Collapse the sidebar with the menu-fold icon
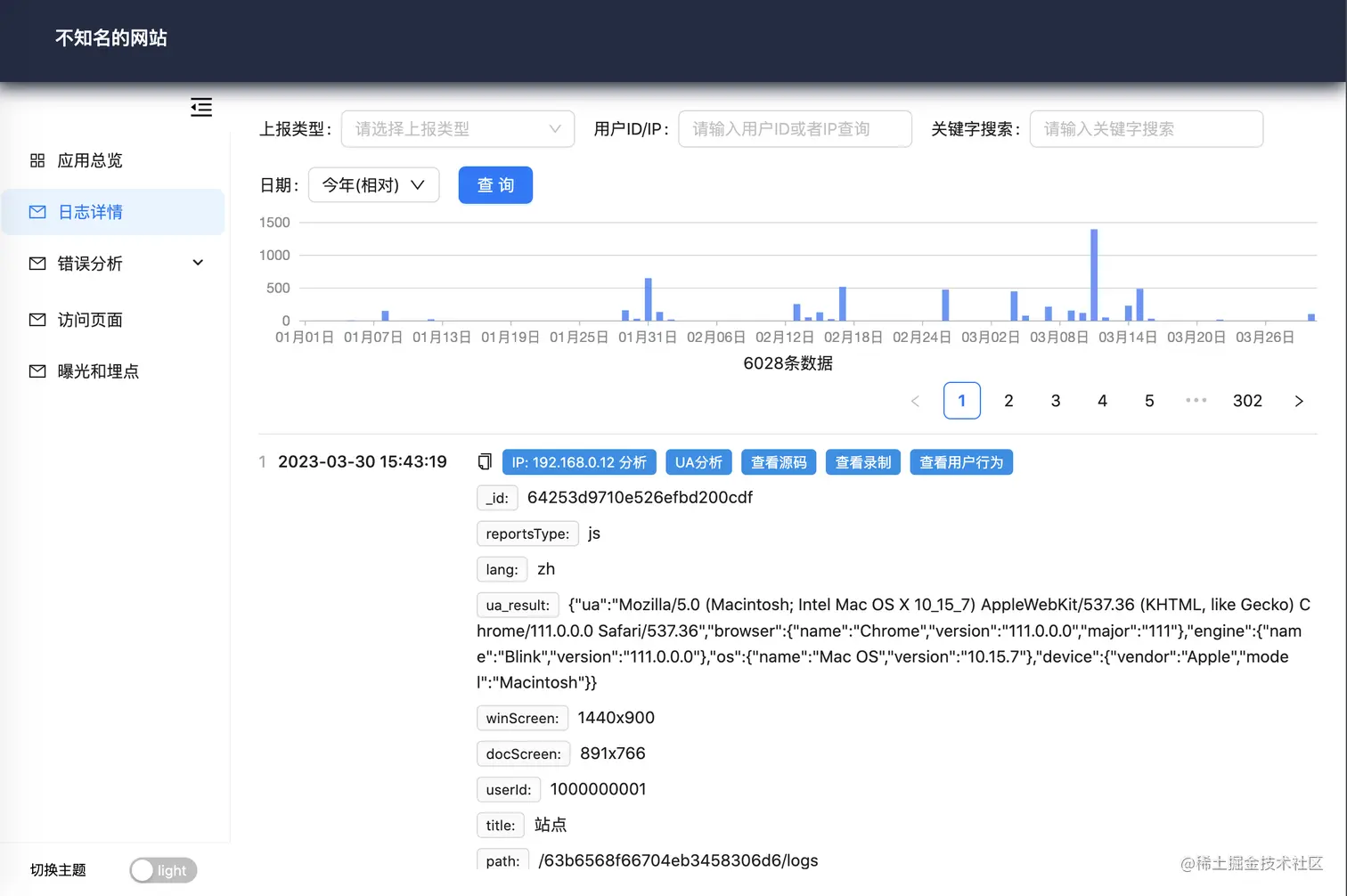The width and height of the screenshot is (1347, 896). tap(201, 108)
